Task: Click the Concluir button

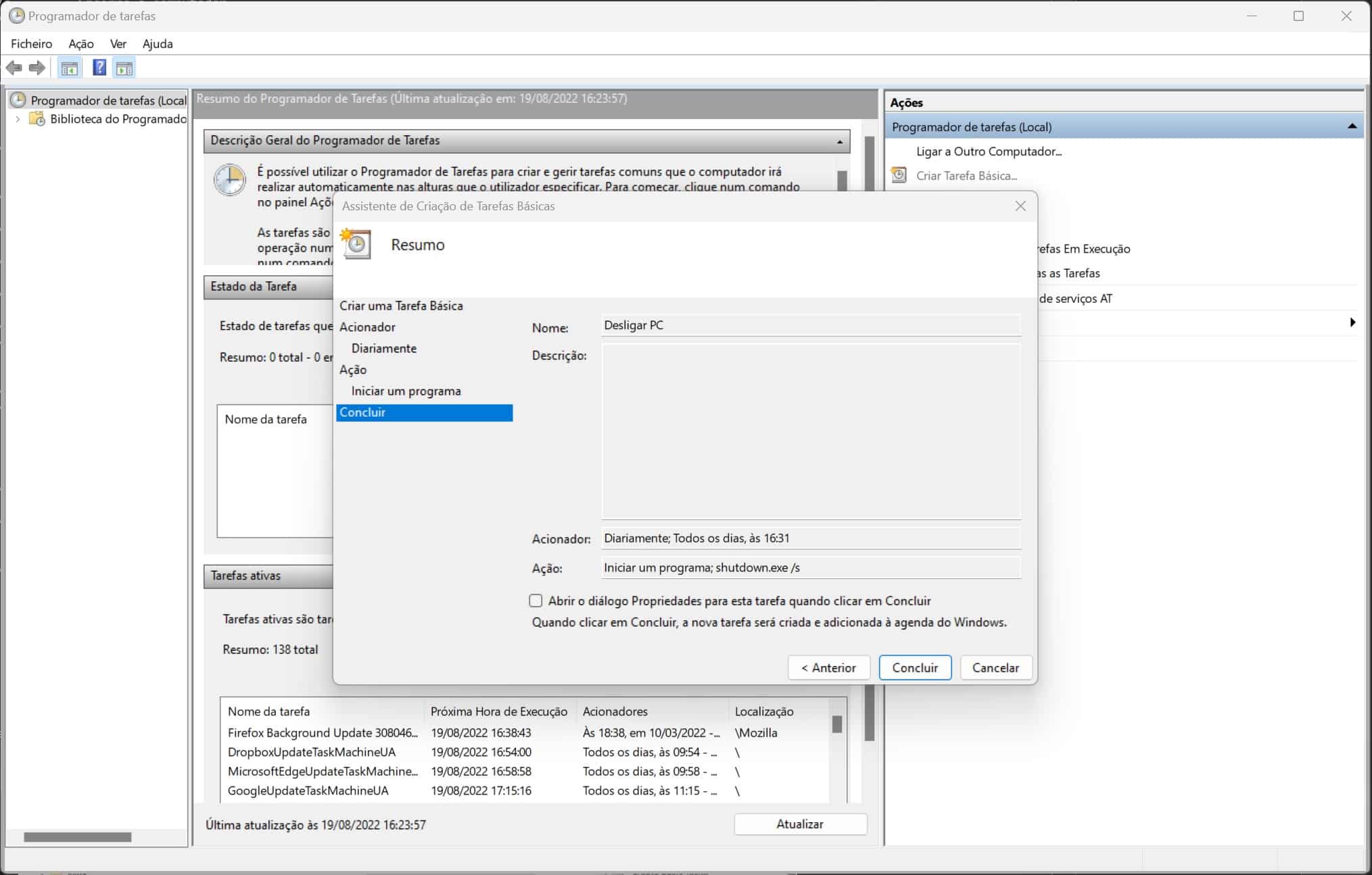Action: (914, 667)
